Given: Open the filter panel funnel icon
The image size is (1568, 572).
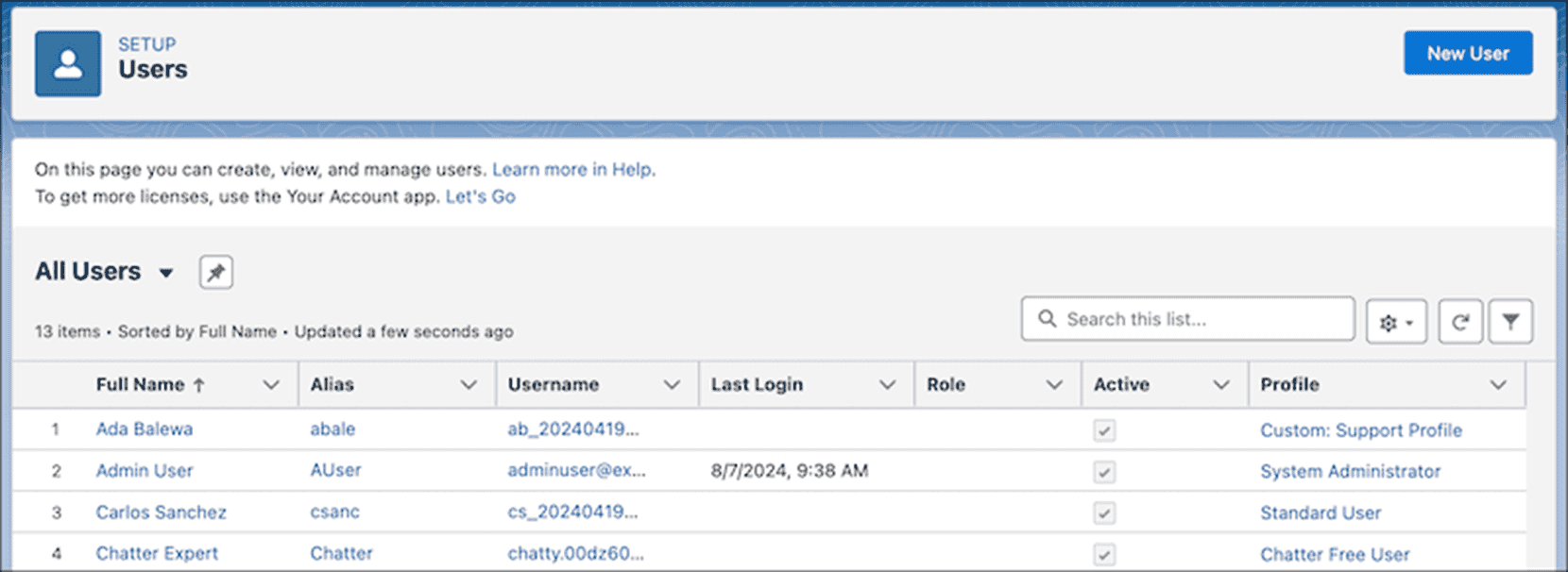Looking at the screenshot, I should (1510, 322).
